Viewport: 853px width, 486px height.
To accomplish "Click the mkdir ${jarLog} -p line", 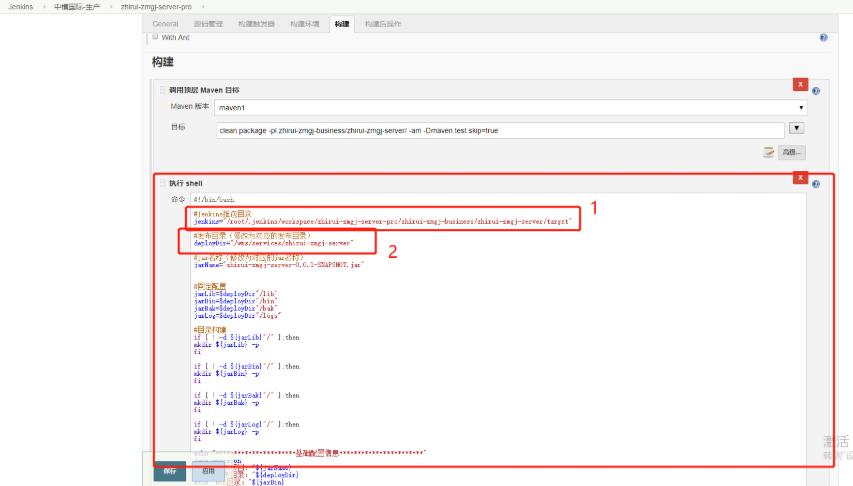I will coord(226,432).
